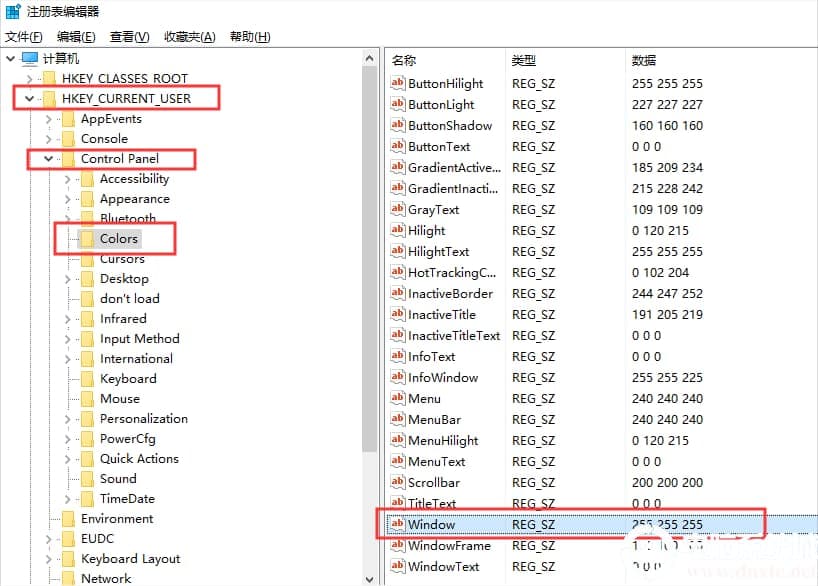Click the Colors folder icon in the tree
818x586 pixels.
pyautogui.click(x=86, y=239)
